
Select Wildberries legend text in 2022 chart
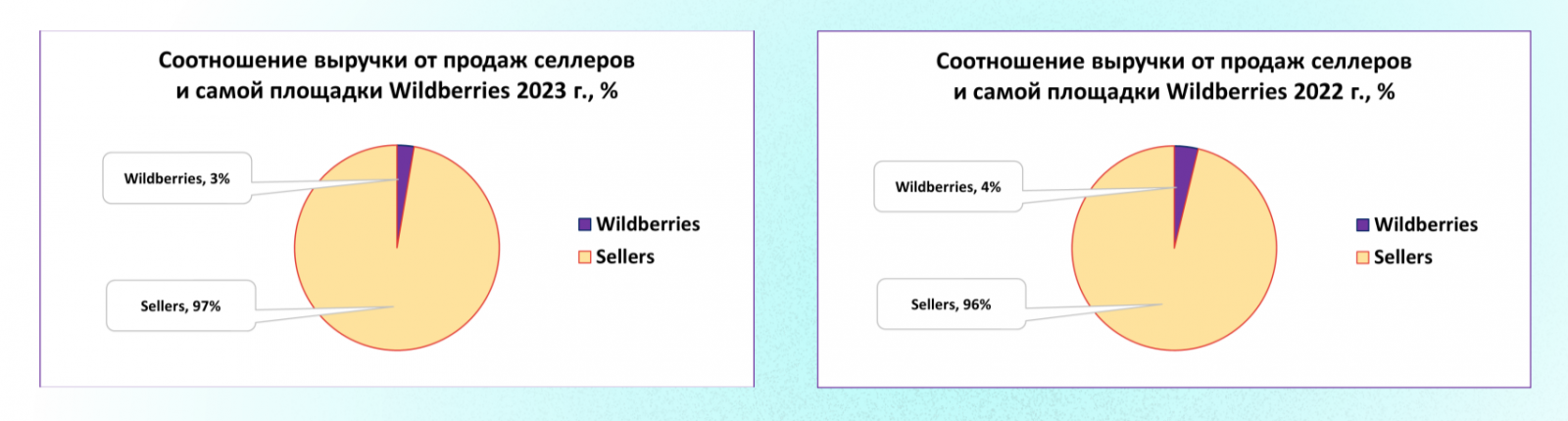1426,225
